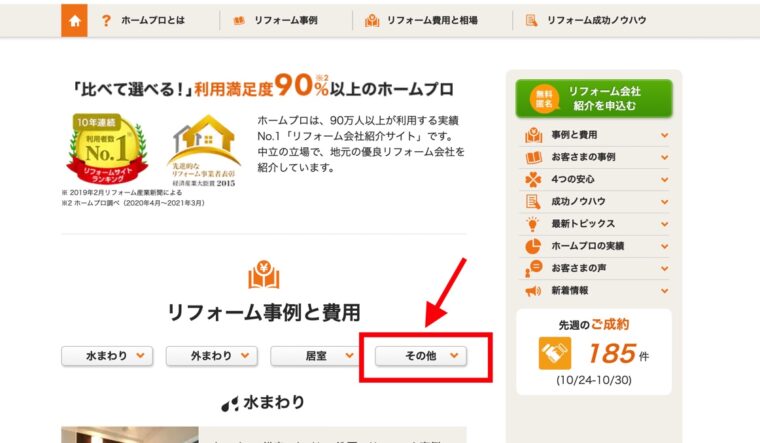Expand the お客さまの事例 chevron
The image size is (760, 443).
pos(664,158)
